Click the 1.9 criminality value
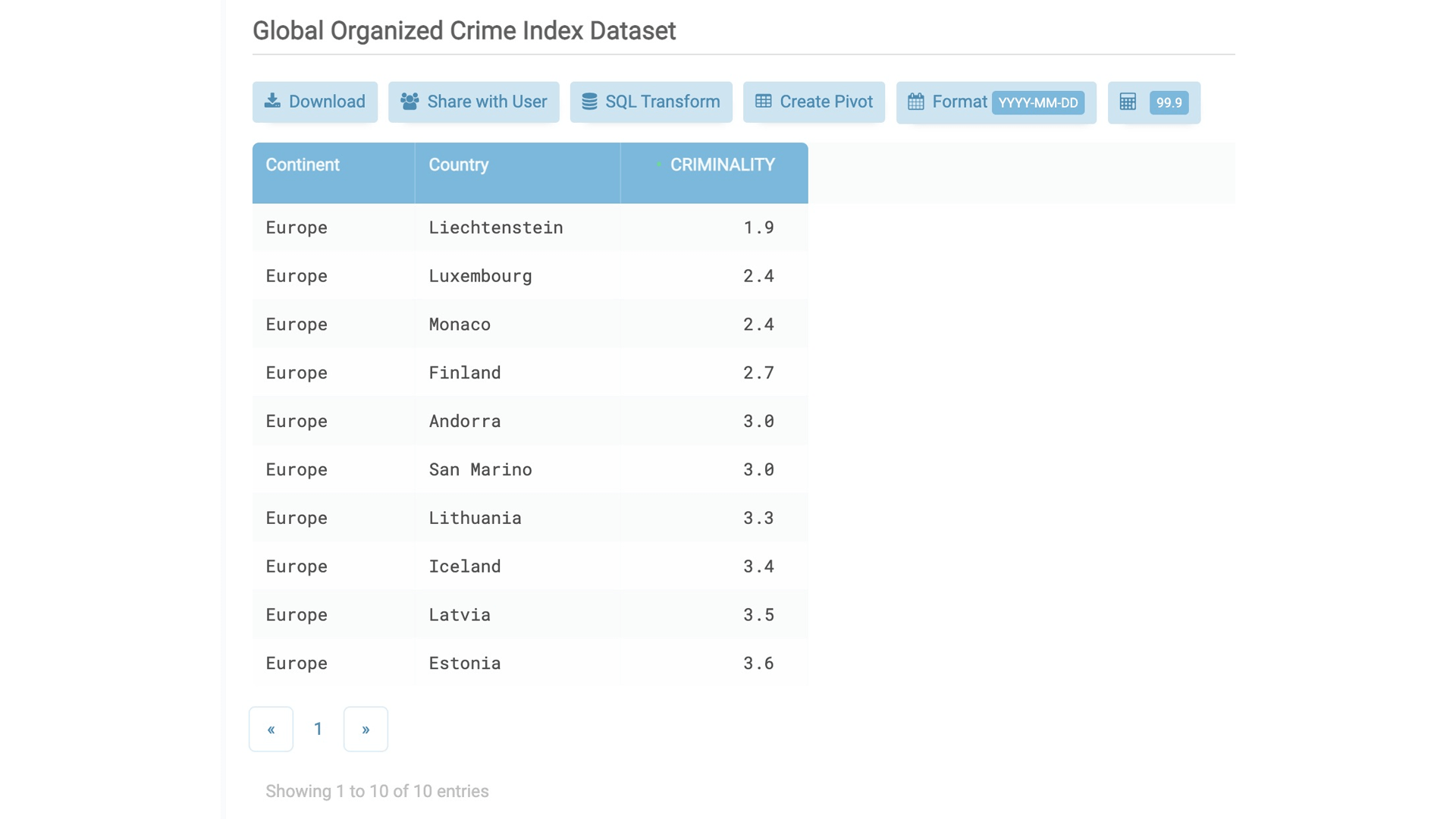Viewport: 1456px width, 819px height. click(758, 227)
